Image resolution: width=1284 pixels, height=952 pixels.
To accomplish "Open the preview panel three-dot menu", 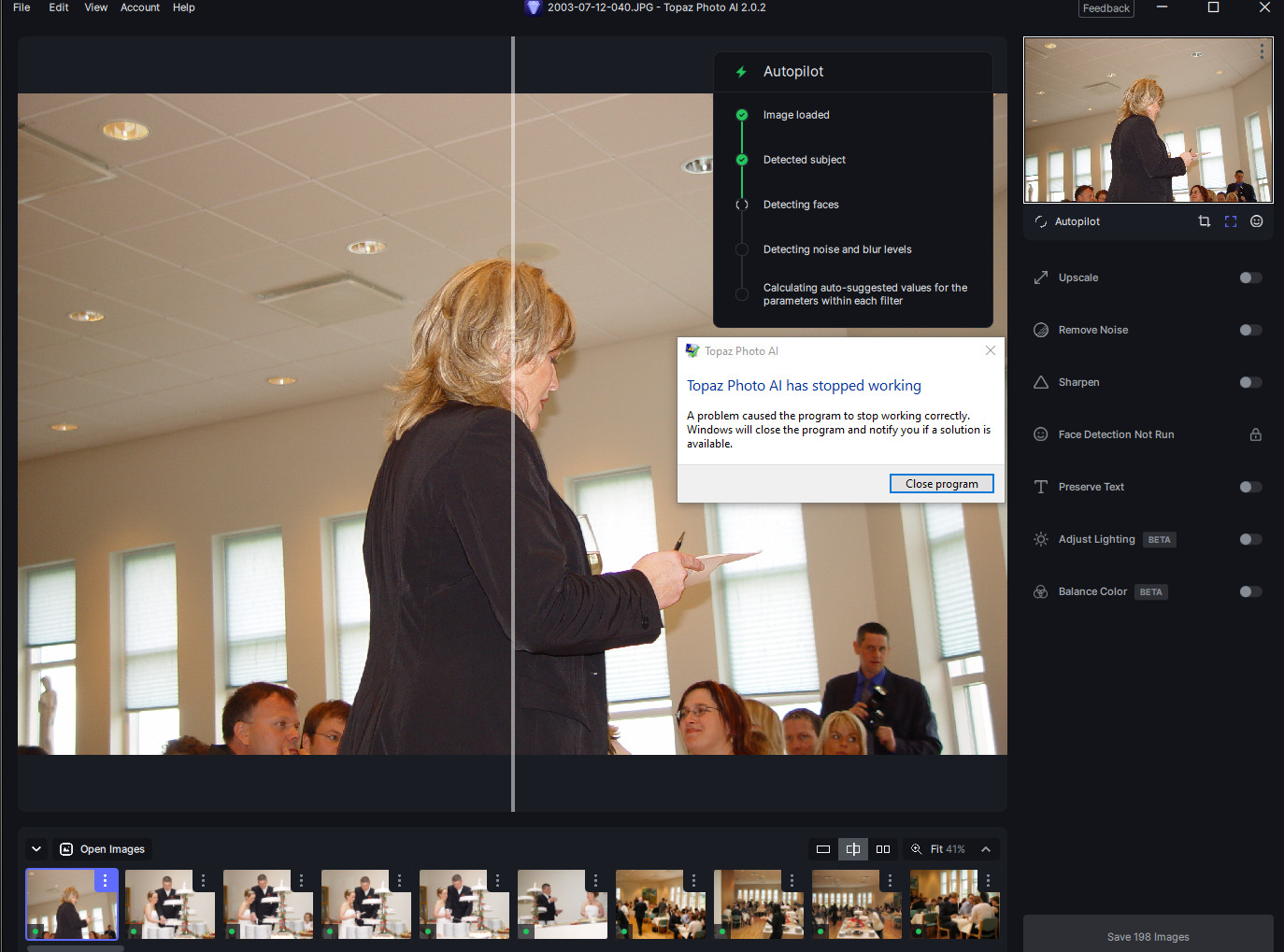I will [1262, 52].
